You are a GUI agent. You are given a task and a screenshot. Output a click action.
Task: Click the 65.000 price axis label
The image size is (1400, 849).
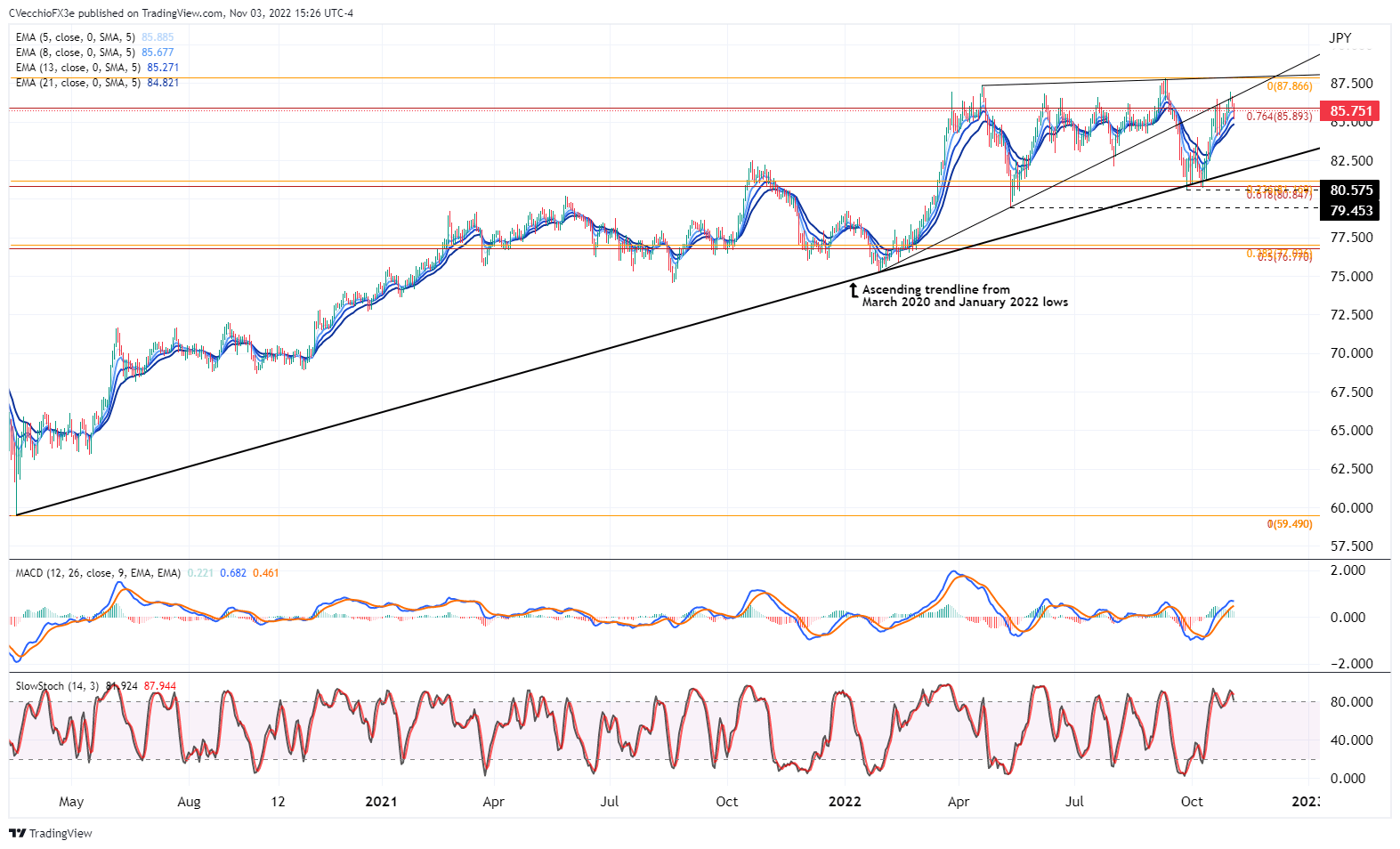coord(1351,431)
